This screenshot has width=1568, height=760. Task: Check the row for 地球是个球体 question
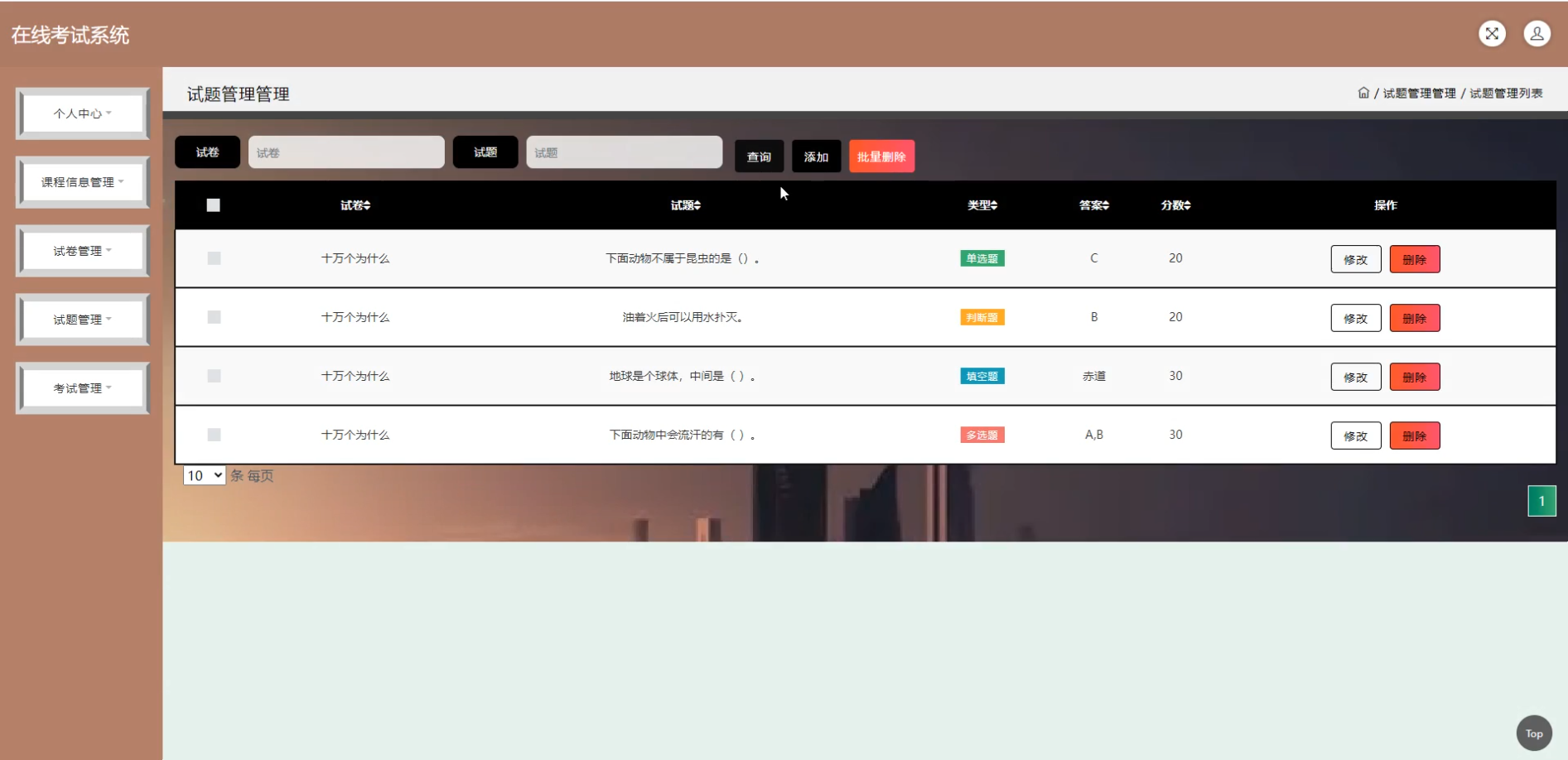[214, 376]
